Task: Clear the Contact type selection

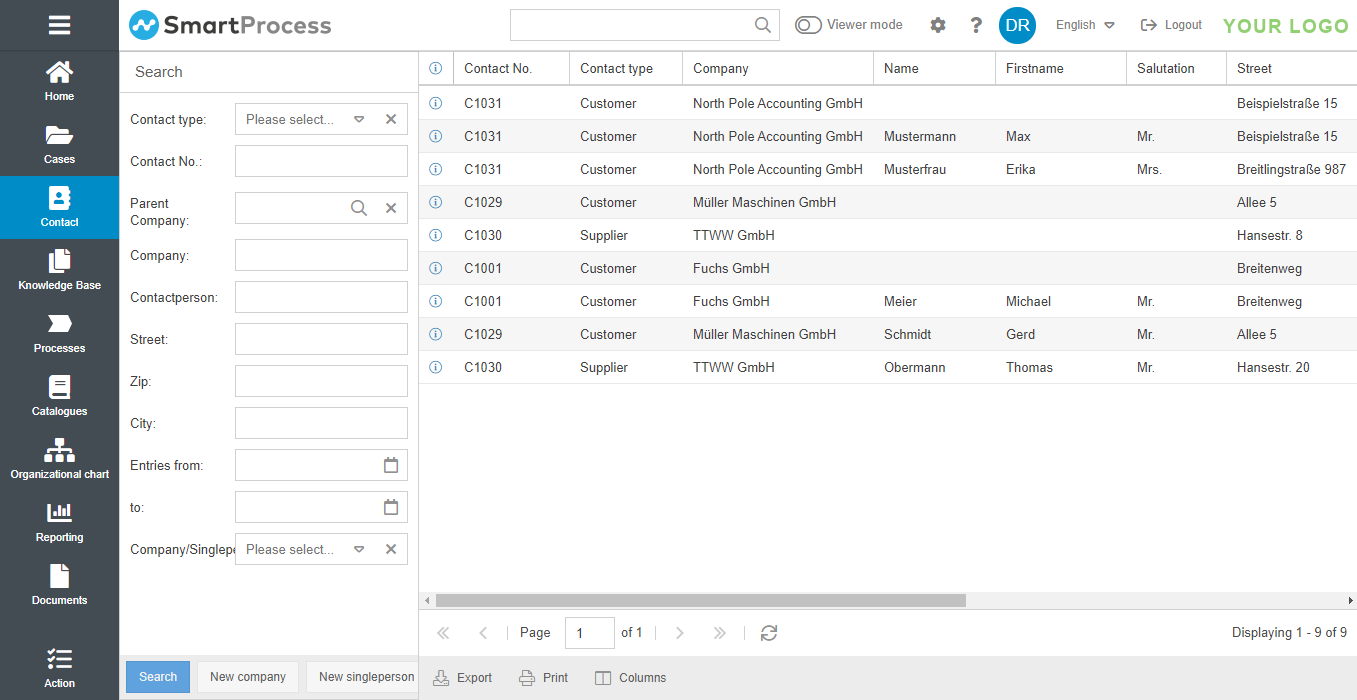Action: point(391,119)
